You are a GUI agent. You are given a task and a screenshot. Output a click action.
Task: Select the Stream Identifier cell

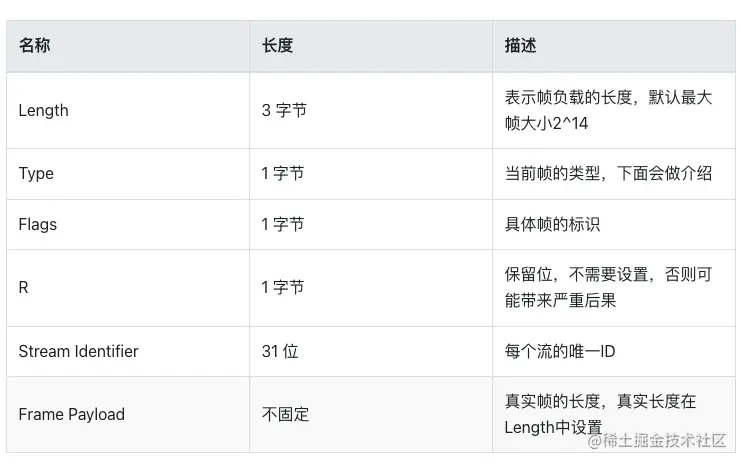[x=78, y=351]
